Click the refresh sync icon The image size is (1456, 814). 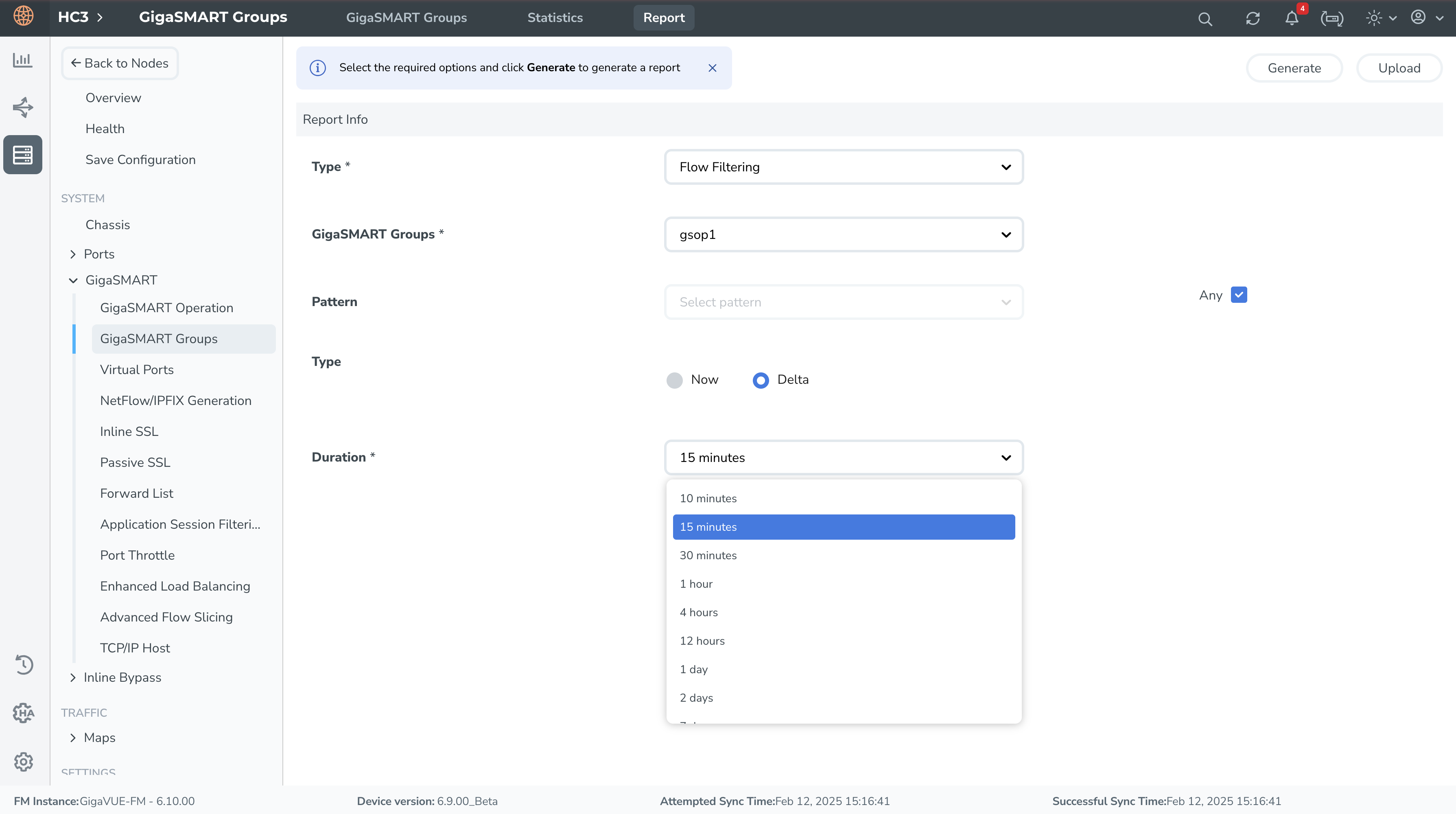click(1253, 19)
